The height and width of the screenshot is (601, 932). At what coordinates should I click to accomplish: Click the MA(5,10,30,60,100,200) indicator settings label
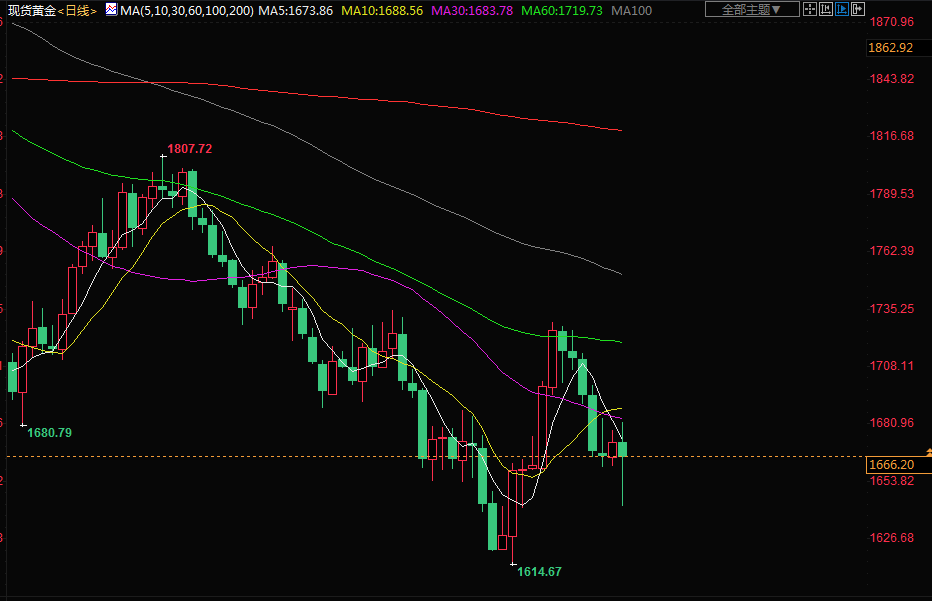pyautogui.click(x=185, y=11)
